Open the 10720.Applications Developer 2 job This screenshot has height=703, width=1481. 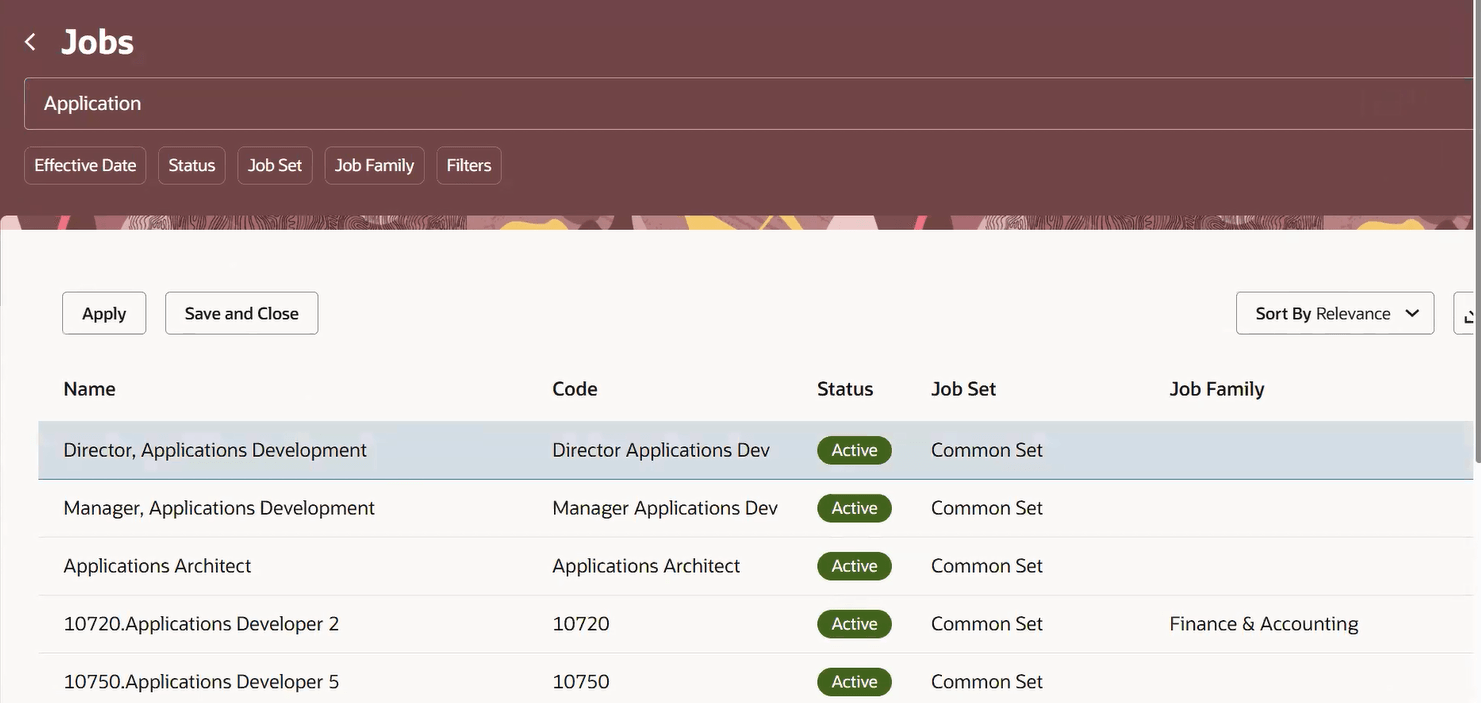201,623
